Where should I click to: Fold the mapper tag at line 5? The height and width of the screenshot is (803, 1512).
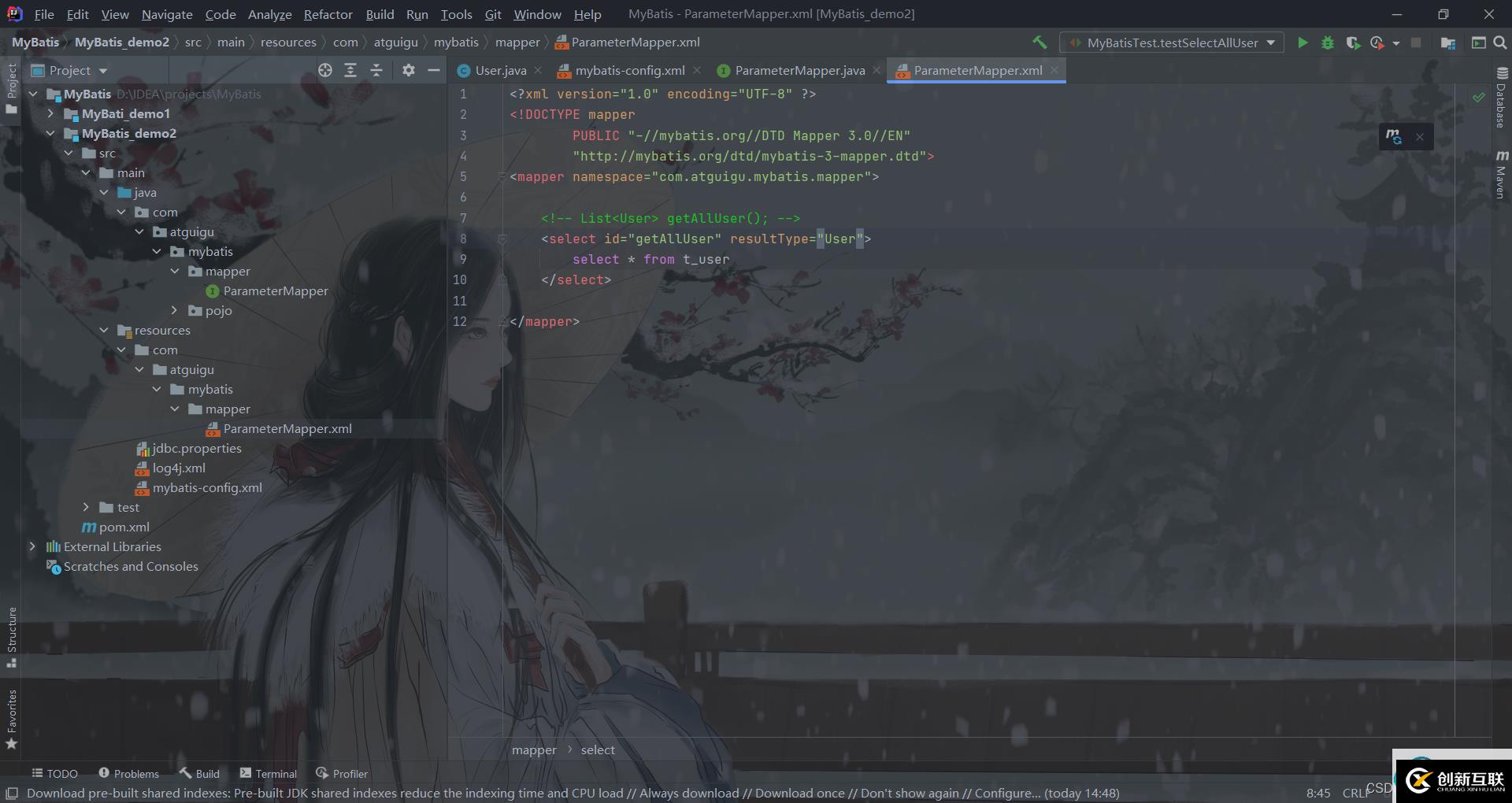pyautogui.click(x=502, y=176)
